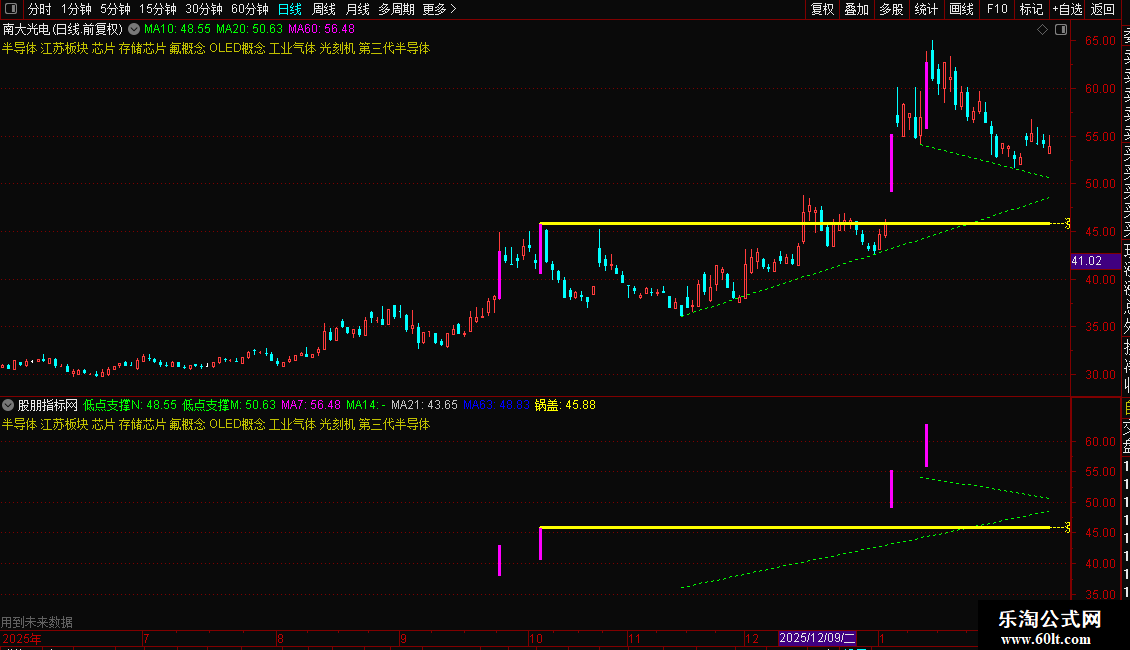Add stock via +自选 button

point(1067,9)
